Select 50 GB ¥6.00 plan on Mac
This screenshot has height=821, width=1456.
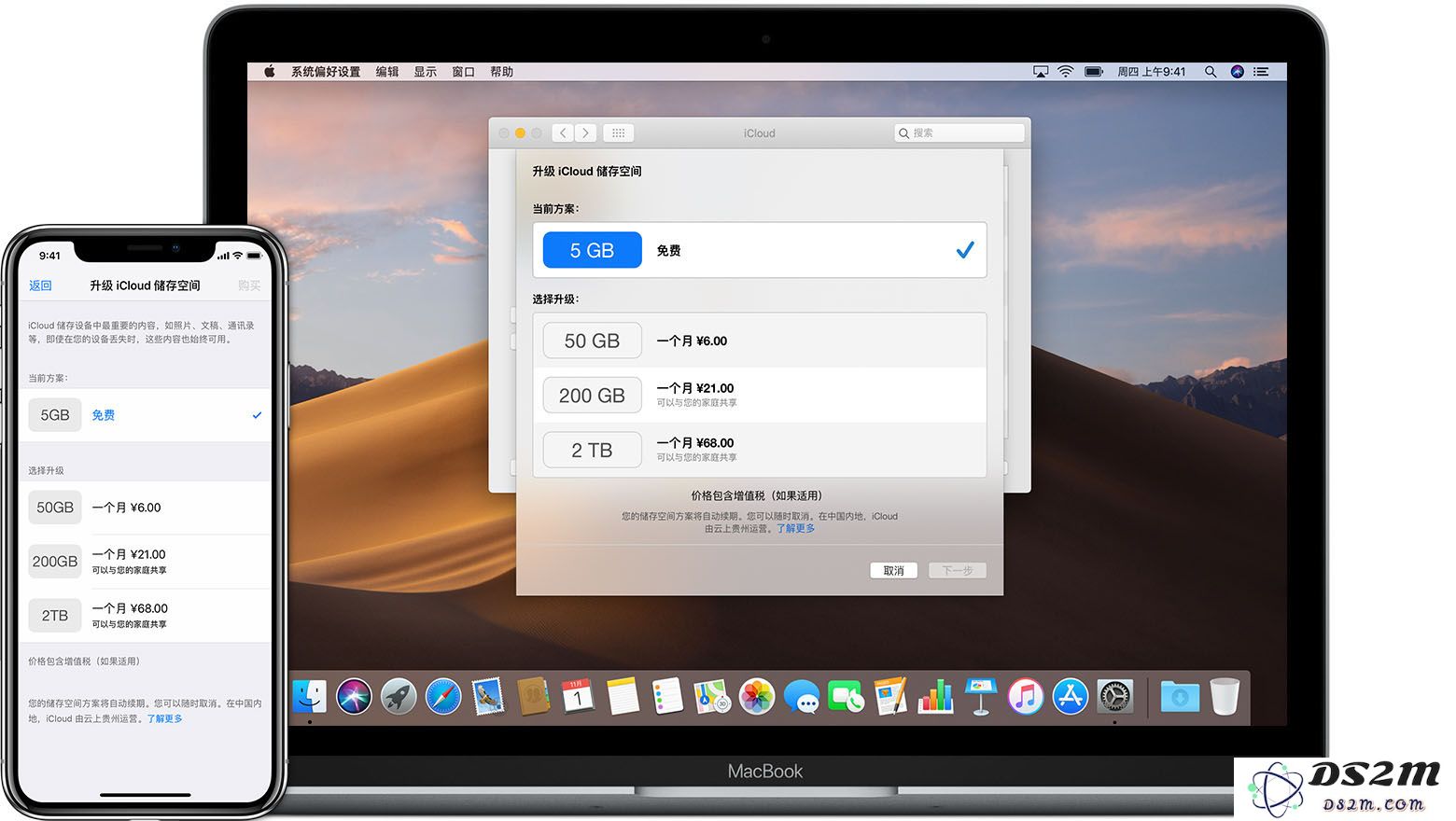pyautogui.click(x=760, y=341)
